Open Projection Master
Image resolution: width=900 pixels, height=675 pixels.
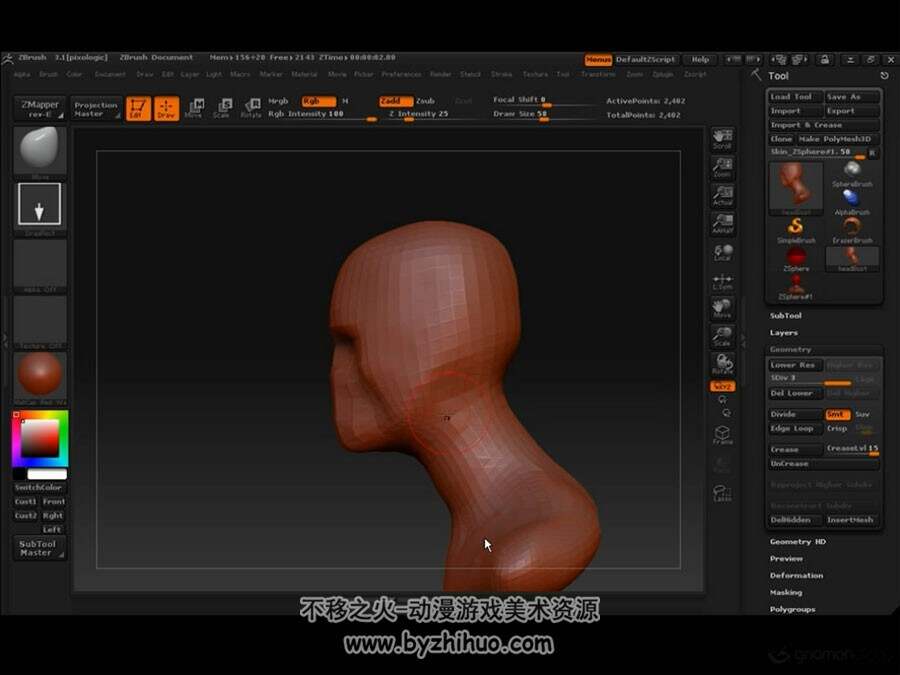(x=96, y=108)
